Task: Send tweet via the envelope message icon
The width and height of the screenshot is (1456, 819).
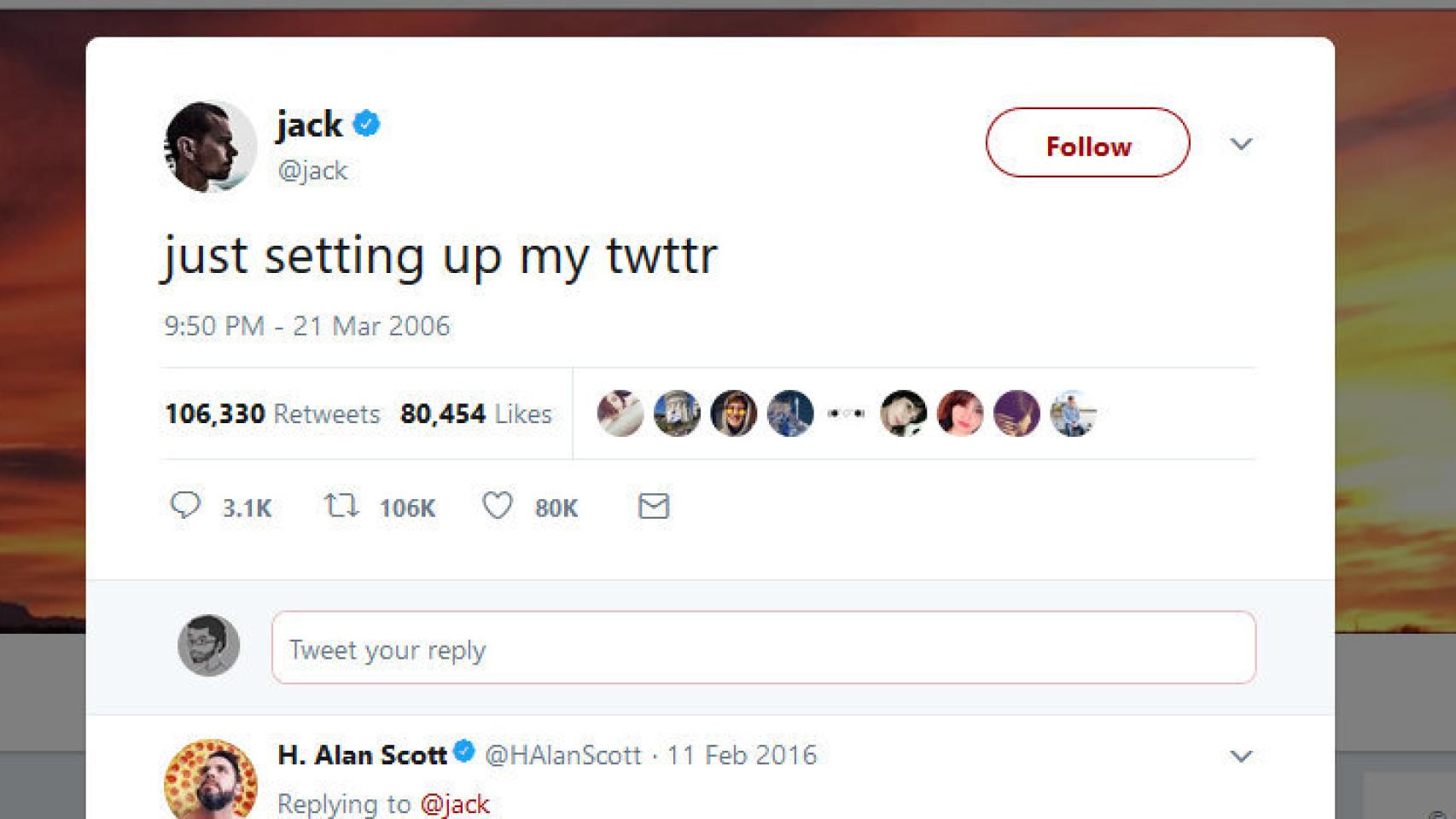Action: click(x=654, y=507)
